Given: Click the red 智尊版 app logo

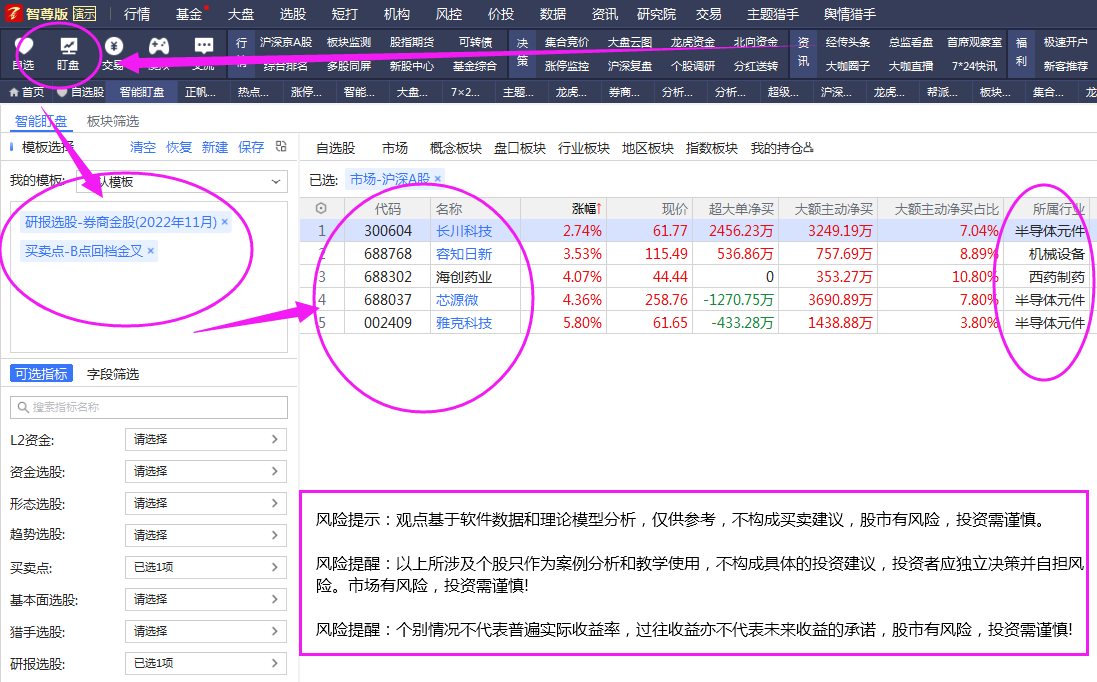Looking at the screenshot, I should pos(13,14).
